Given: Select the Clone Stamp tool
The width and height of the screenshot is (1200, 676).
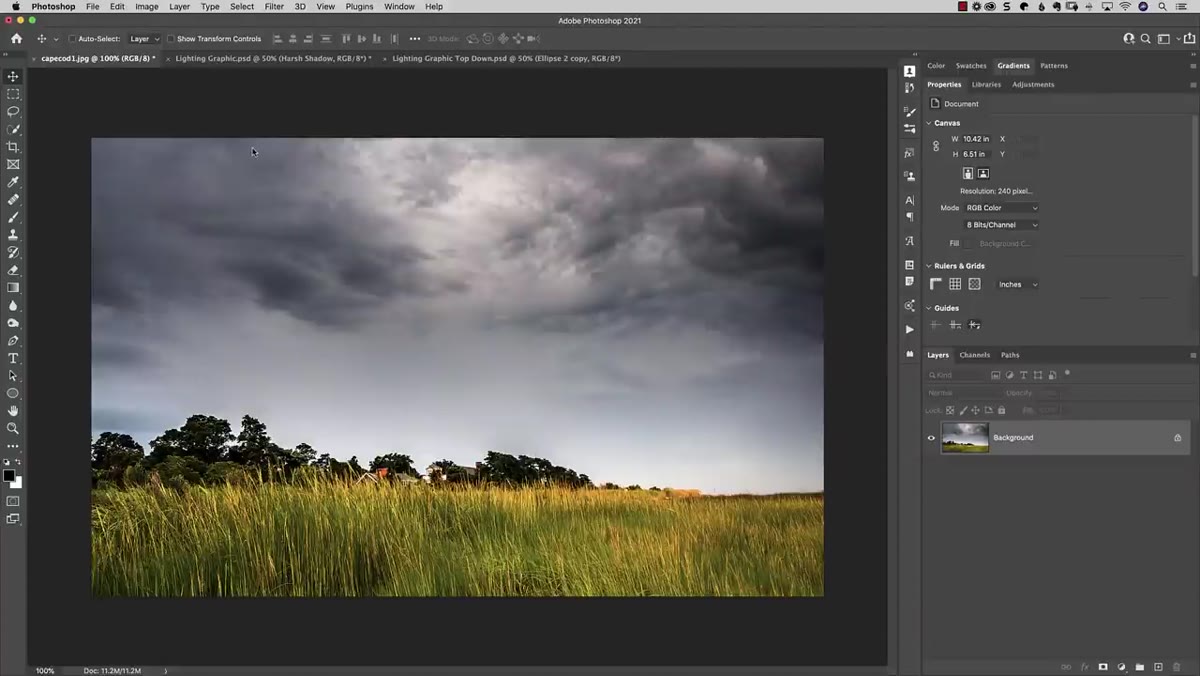Looking at the screenshot, I should 13,235.
